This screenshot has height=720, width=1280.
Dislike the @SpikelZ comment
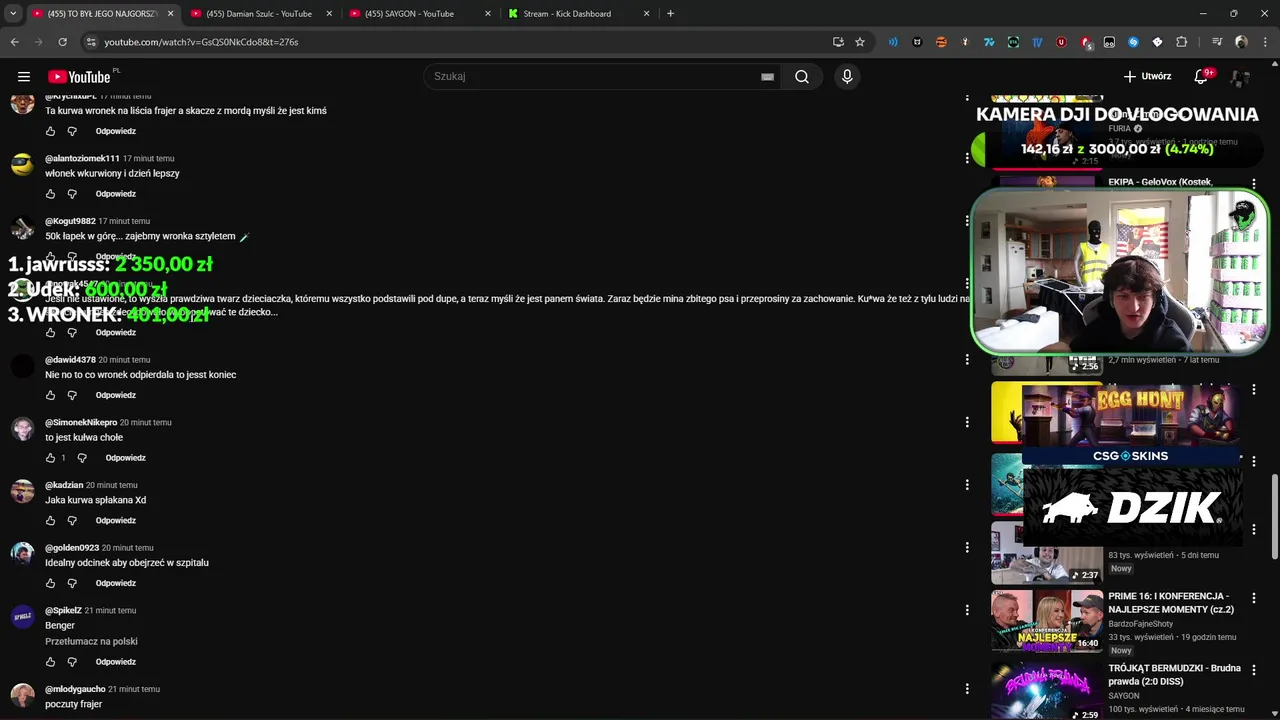pyautogui.click(x=72, y=662)
